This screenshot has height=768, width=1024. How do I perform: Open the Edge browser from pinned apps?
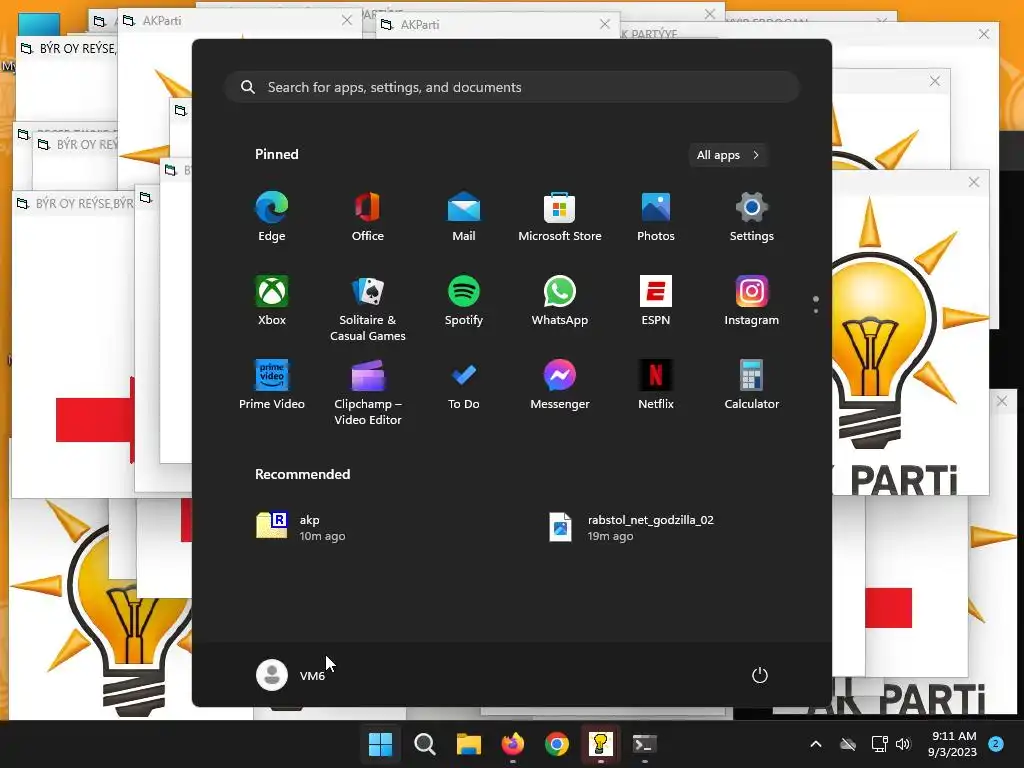point(272,217)
